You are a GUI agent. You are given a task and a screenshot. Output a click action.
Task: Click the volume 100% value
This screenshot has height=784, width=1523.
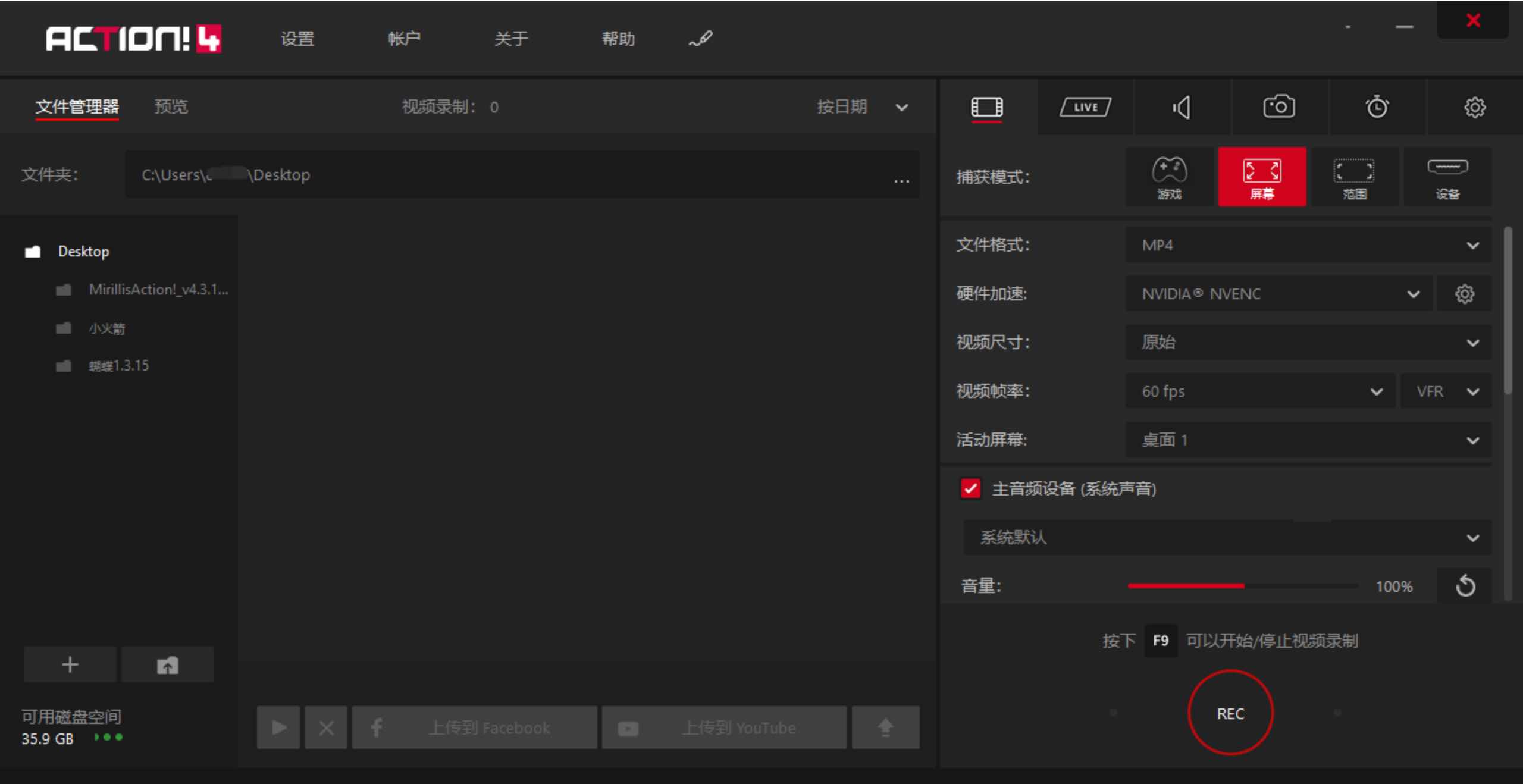pyautogui.click(x=1394, y=587)
